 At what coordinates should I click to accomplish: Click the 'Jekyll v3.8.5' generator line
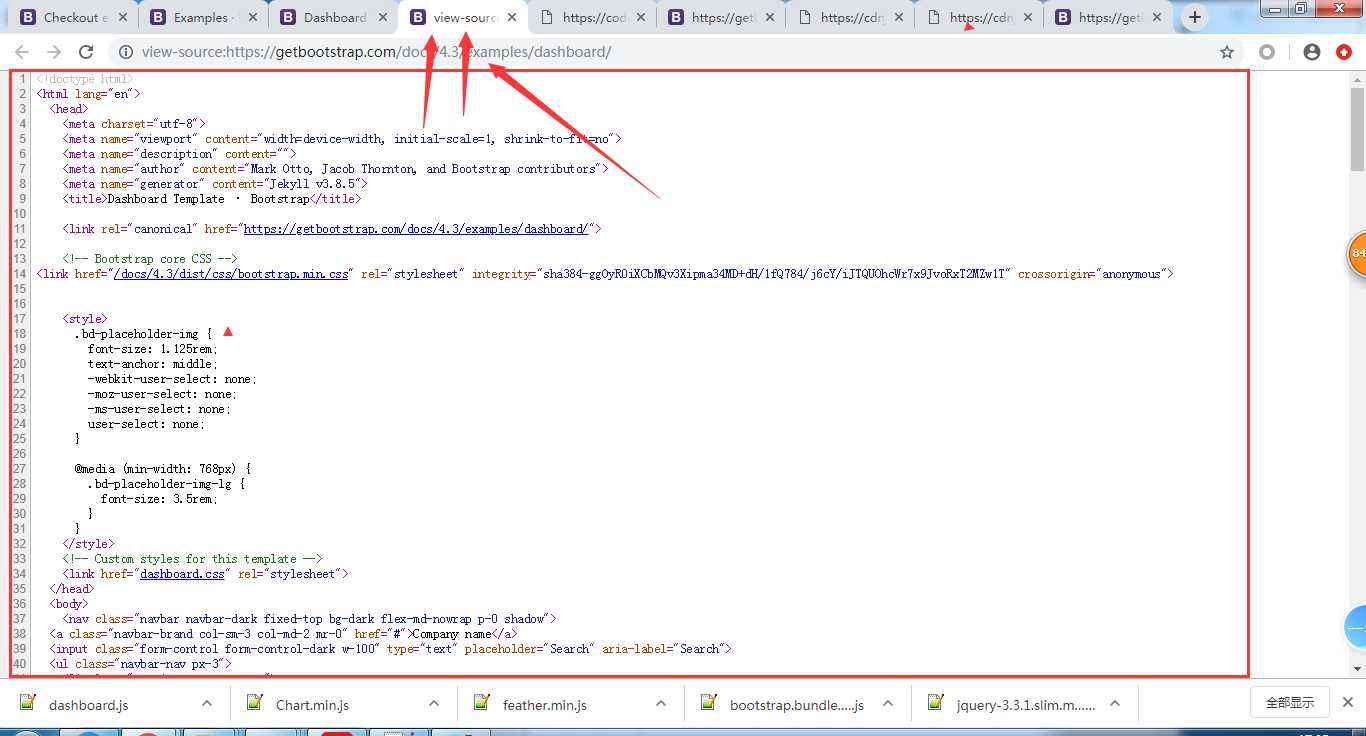point(215,184)
